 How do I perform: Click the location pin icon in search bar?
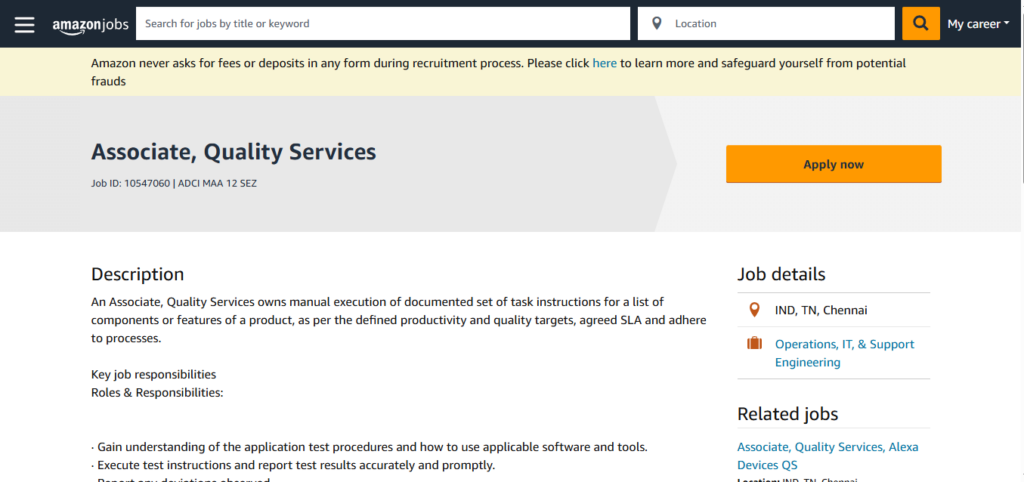click(x=657, y=24)
